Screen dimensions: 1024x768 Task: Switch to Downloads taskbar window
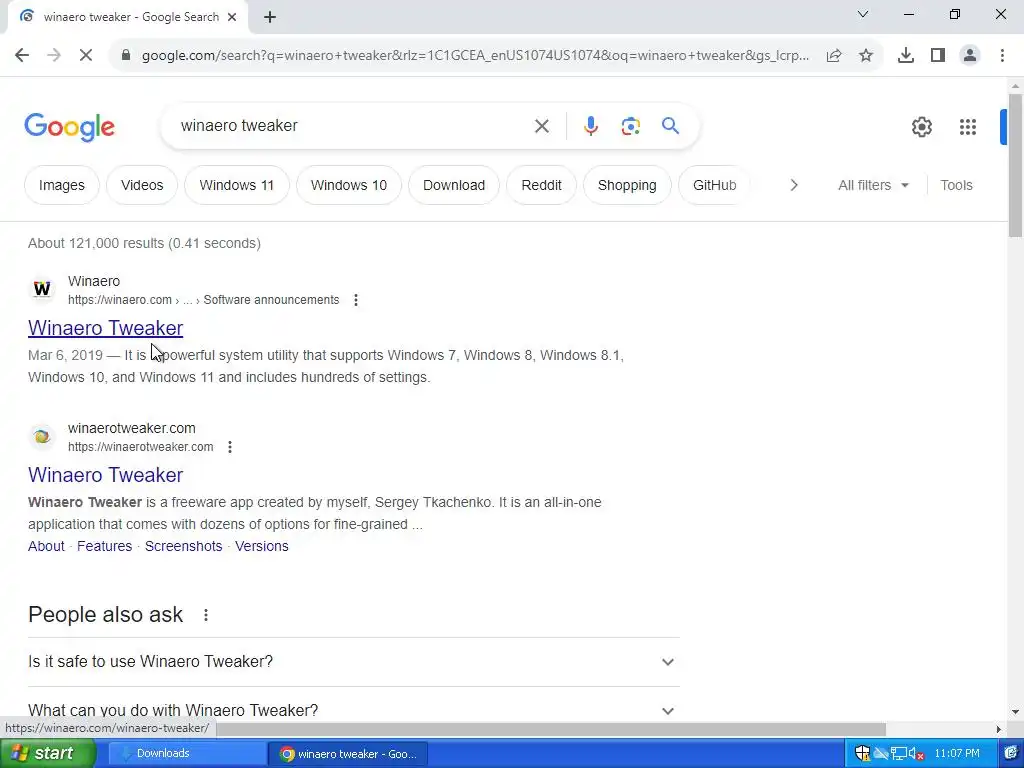coord(186,754)
